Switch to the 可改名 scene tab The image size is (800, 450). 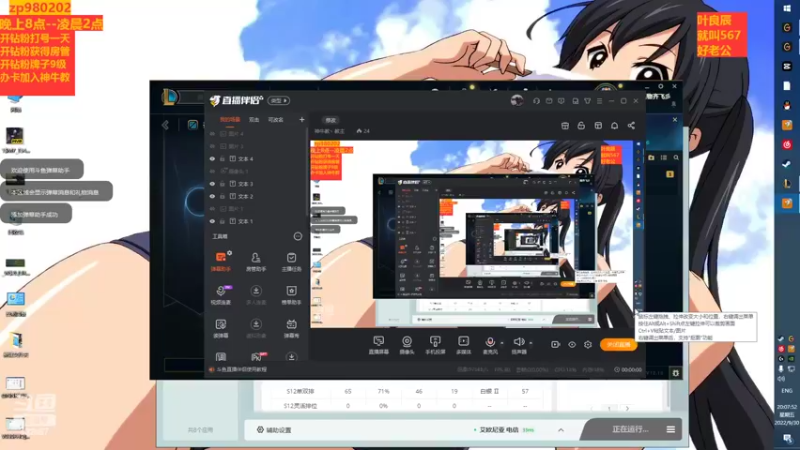tap(276, 120)
